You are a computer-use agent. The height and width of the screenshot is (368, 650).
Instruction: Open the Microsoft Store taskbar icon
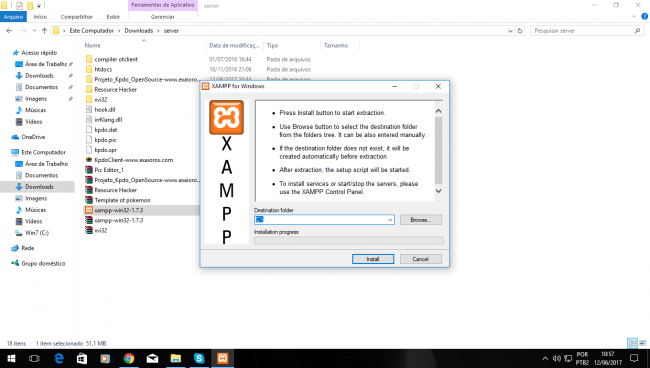click(x=82, y=358)
